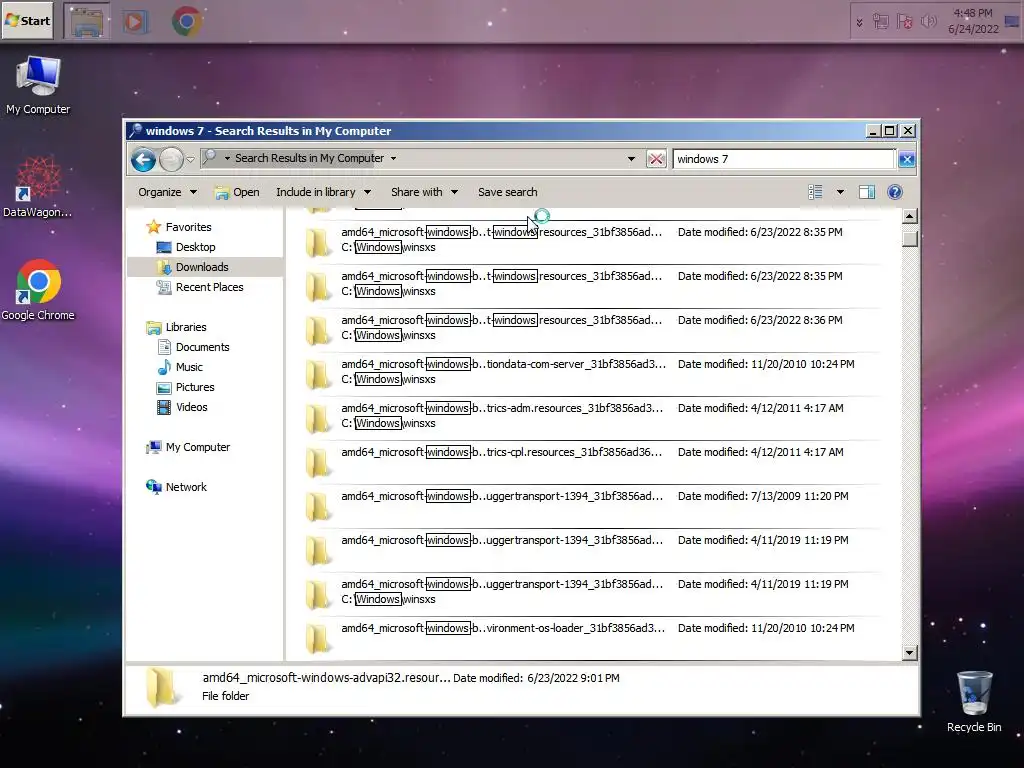Click the search box containing windows 7
This screenshot has height=768, width=1024.
pyautogui.click(x=783, y=159)
